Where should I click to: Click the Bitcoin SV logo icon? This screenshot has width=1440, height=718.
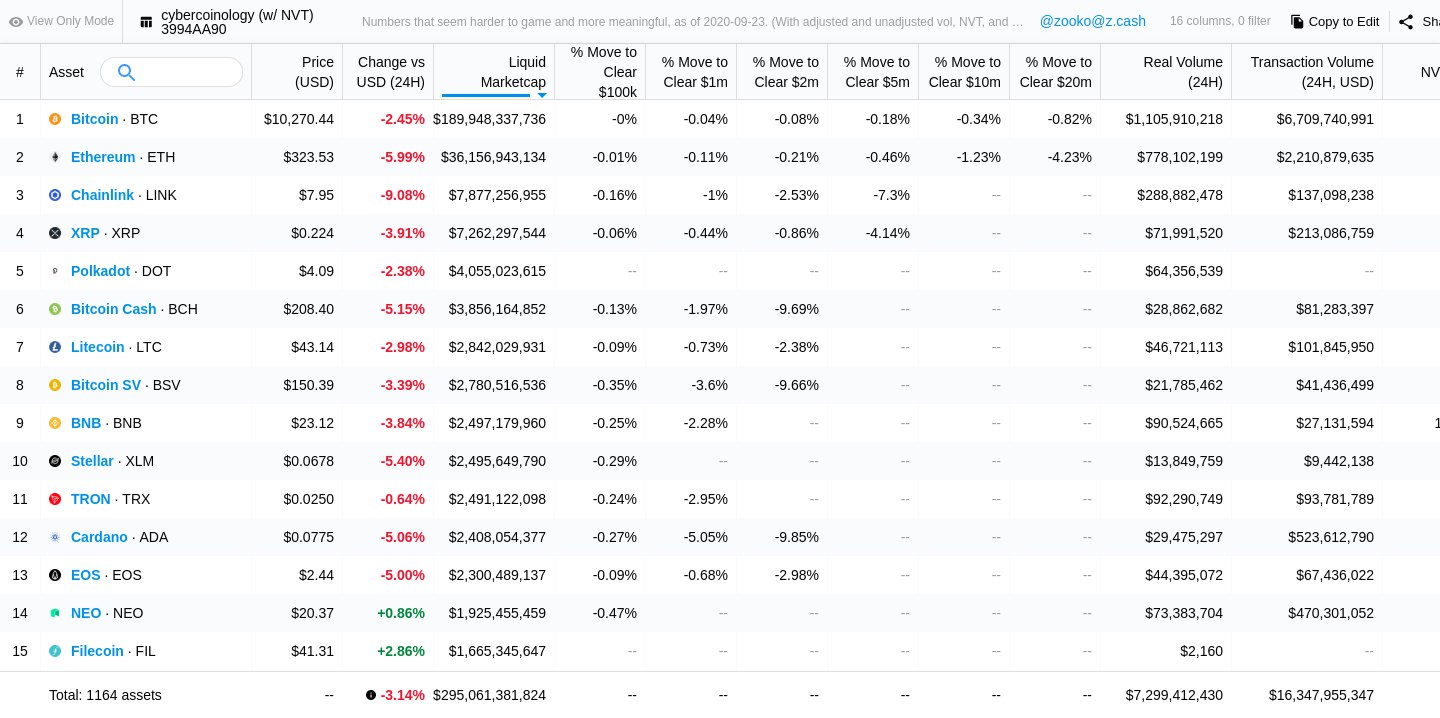click(x=55, y=385)
